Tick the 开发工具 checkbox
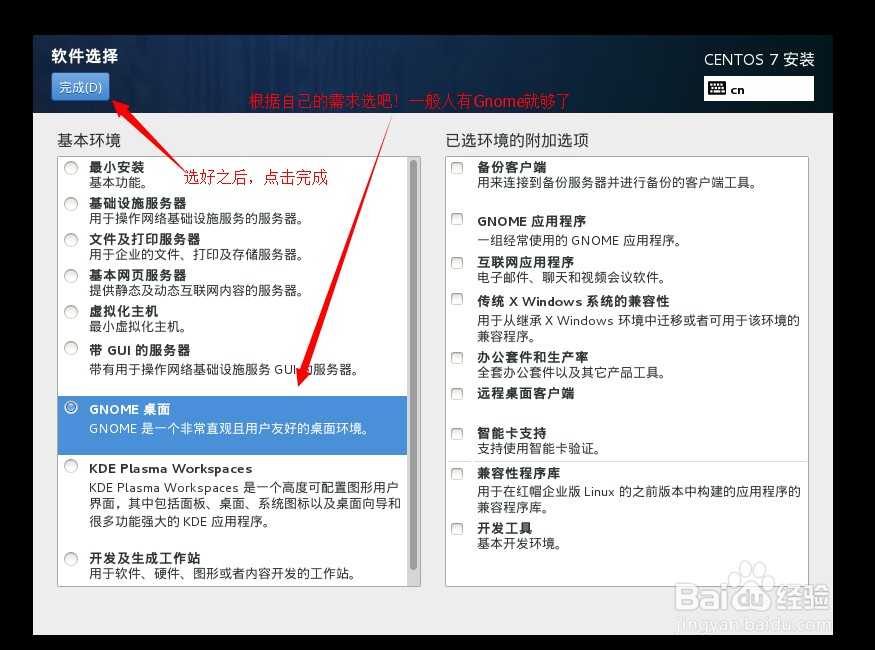 [457, 528]
